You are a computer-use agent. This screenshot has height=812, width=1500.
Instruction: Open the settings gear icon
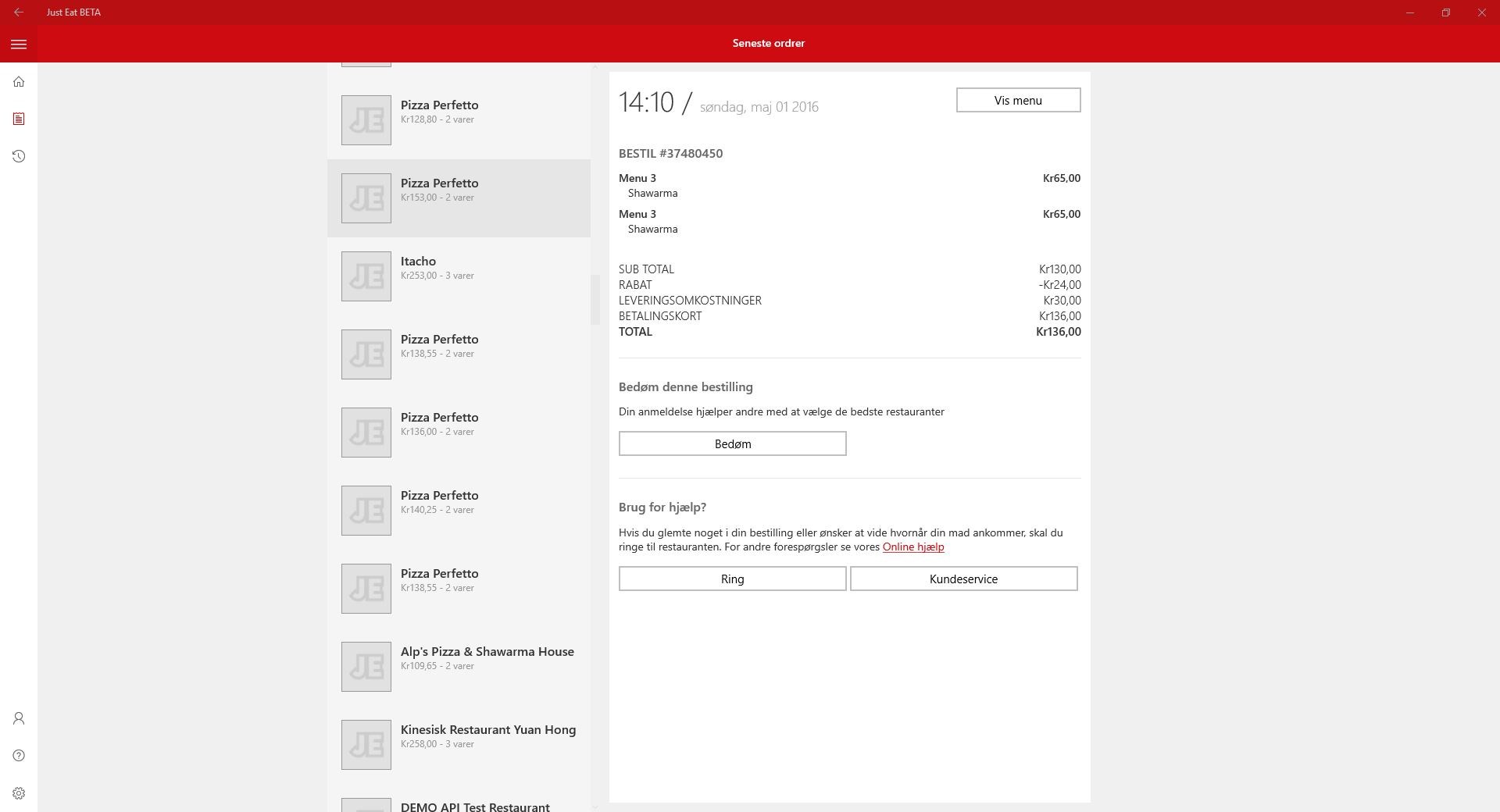19,793
